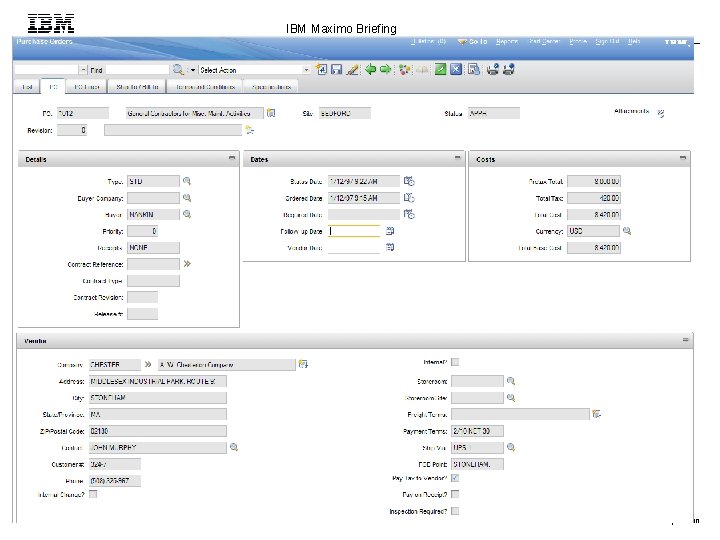Click the icon beside Freight Terms field
The height and width of the screenshot is (540, 720).
click(596, 414)
